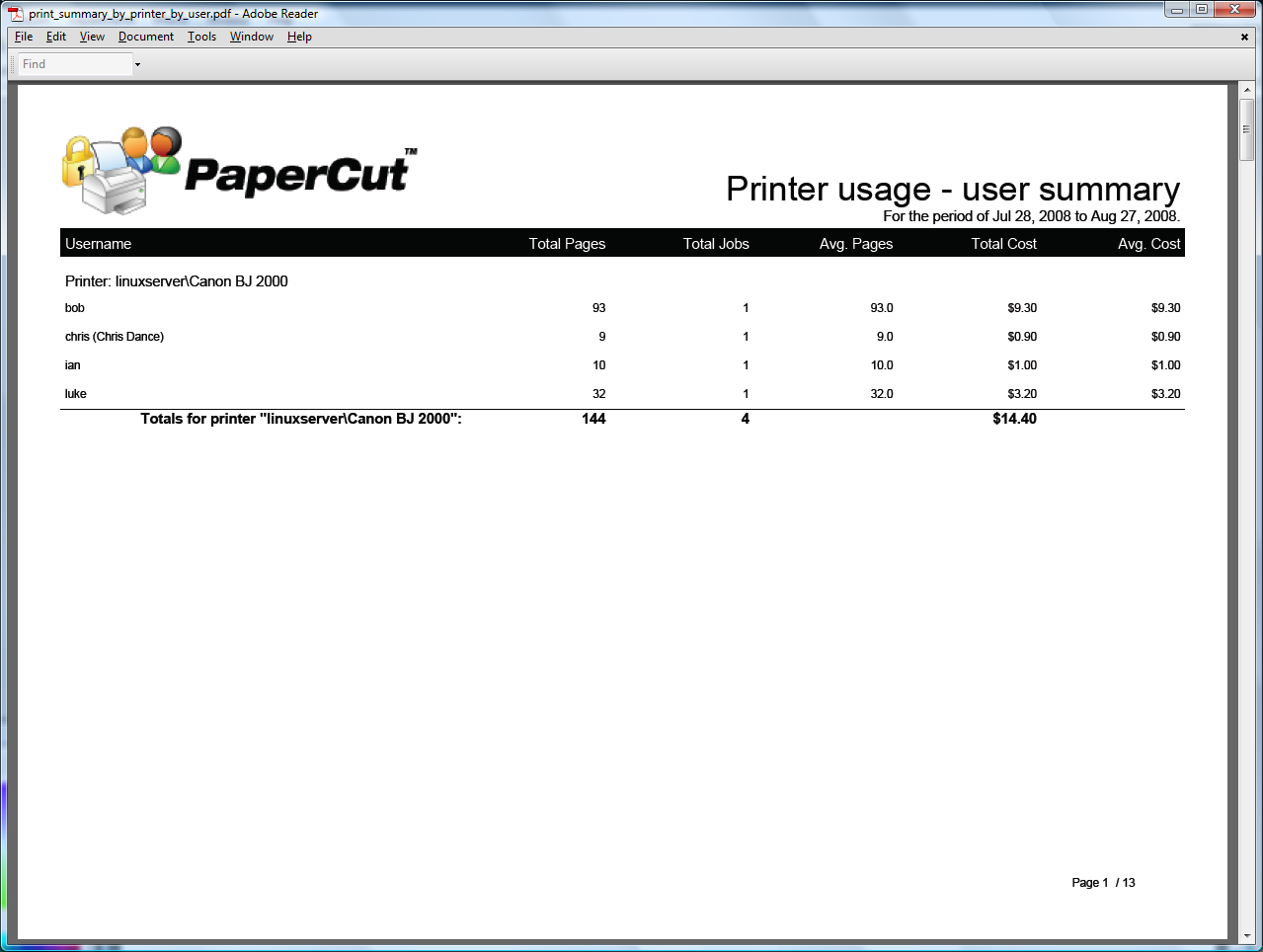This screenshot has width=1263, height=952.
Task: Click the 'Totals for printer' label
Action: pyautogui.click(x=301, y=419)
